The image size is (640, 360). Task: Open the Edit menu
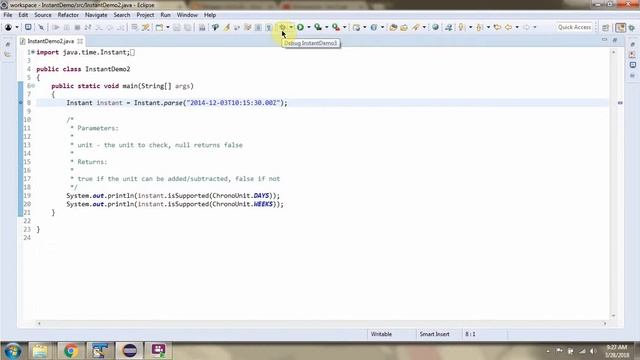point(23,15)
